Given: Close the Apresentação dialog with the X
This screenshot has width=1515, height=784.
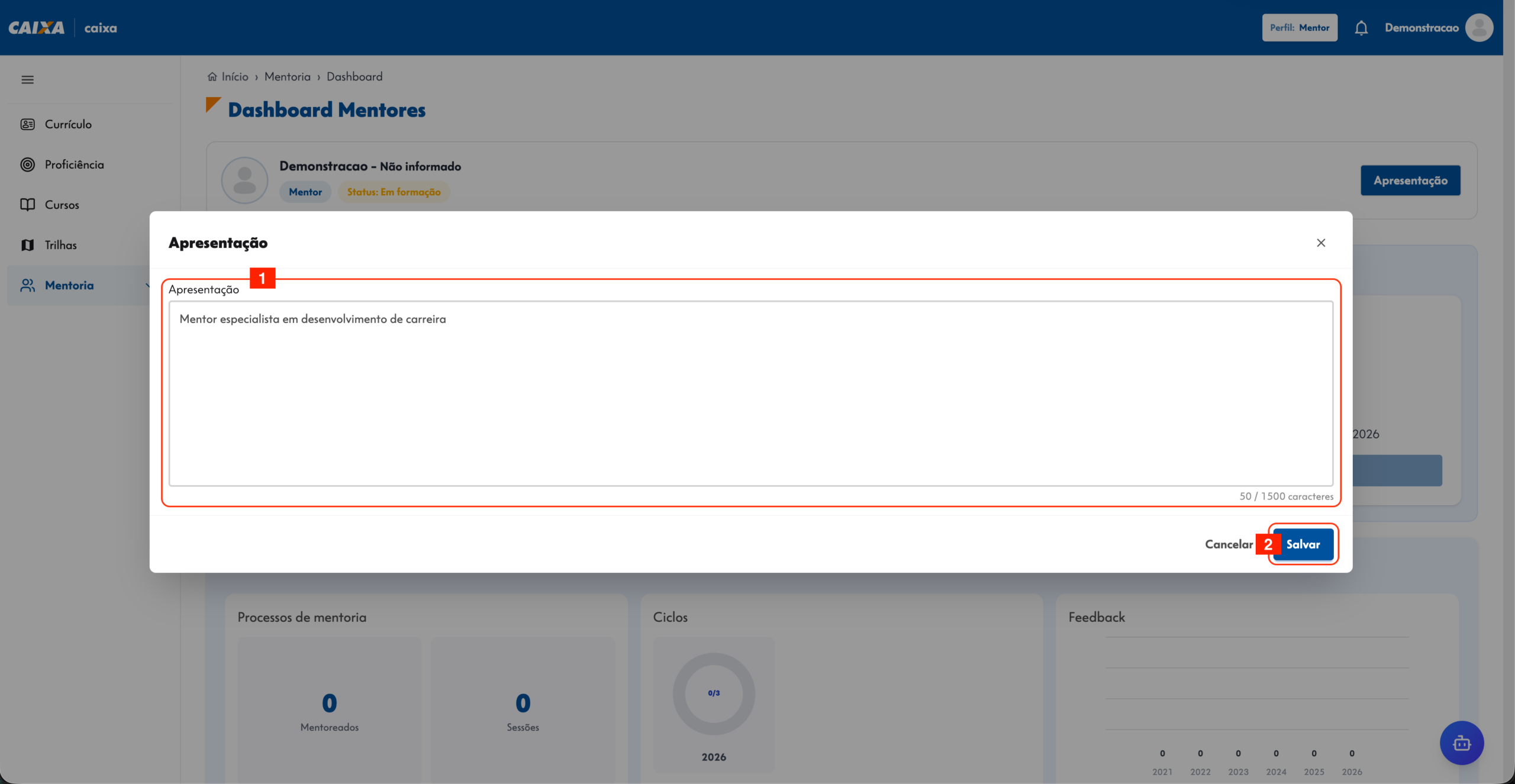Looking at the screenshot, I should coord(1321,243).
